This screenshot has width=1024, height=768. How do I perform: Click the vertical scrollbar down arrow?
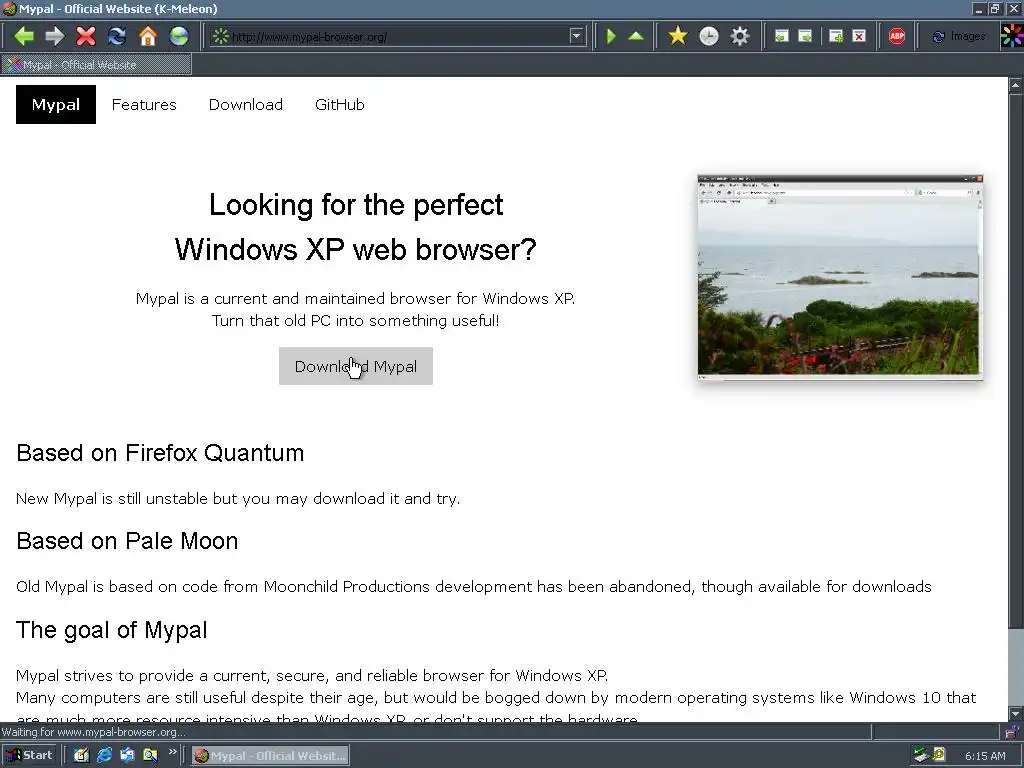point(1016,713)
